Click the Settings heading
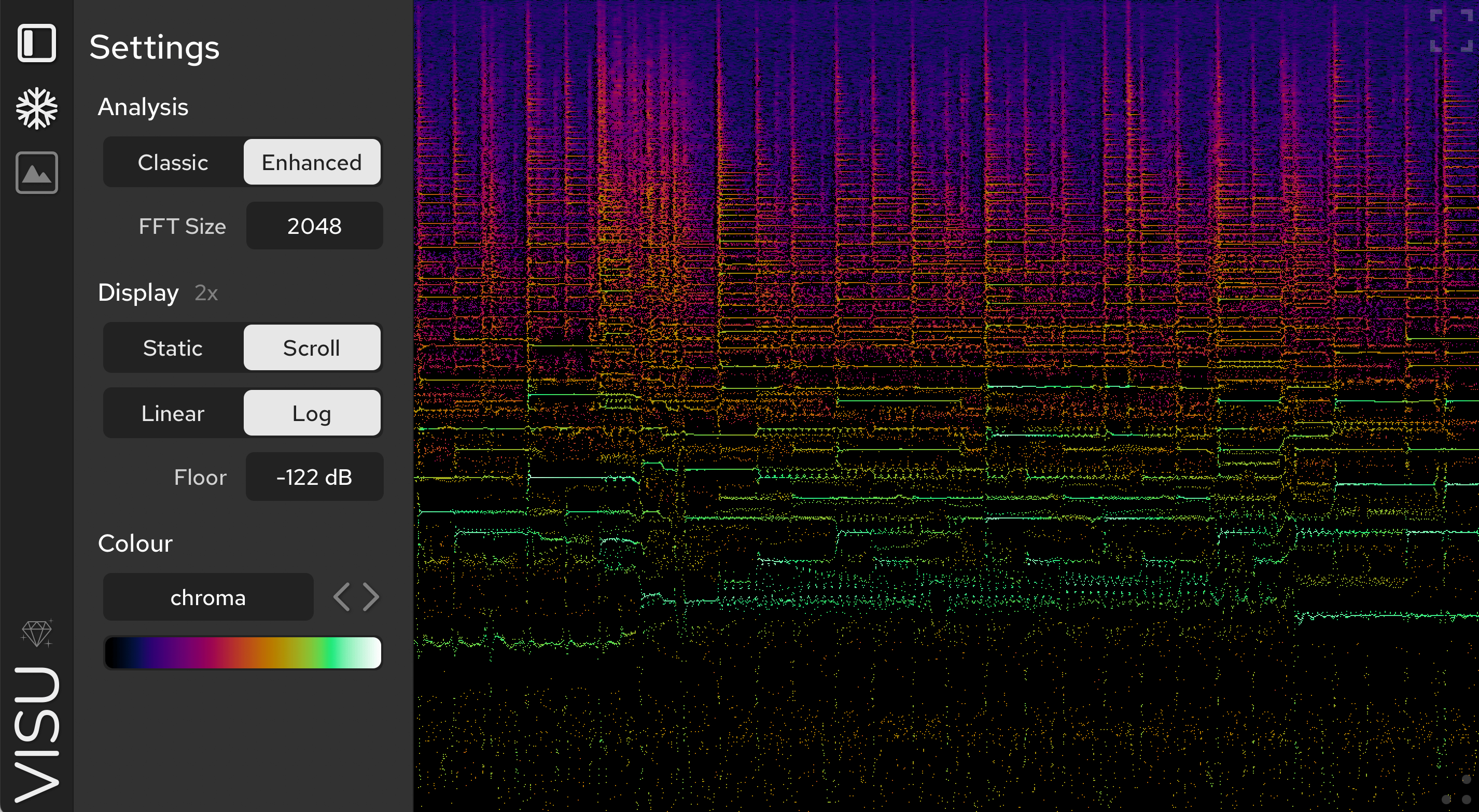Screen dimensions: 1479x812 tap(155, 47)
